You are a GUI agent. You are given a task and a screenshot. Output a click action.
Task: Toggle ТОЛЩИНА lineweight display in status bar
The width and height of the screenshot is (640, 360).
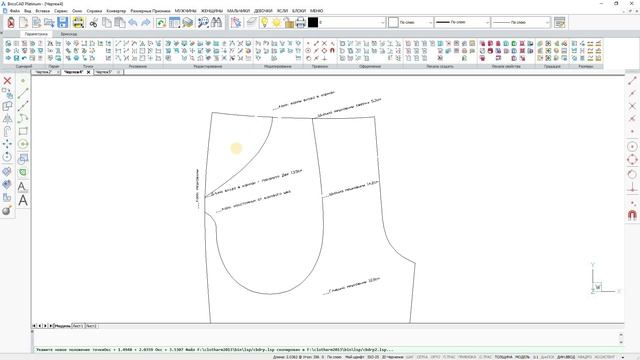503,357
